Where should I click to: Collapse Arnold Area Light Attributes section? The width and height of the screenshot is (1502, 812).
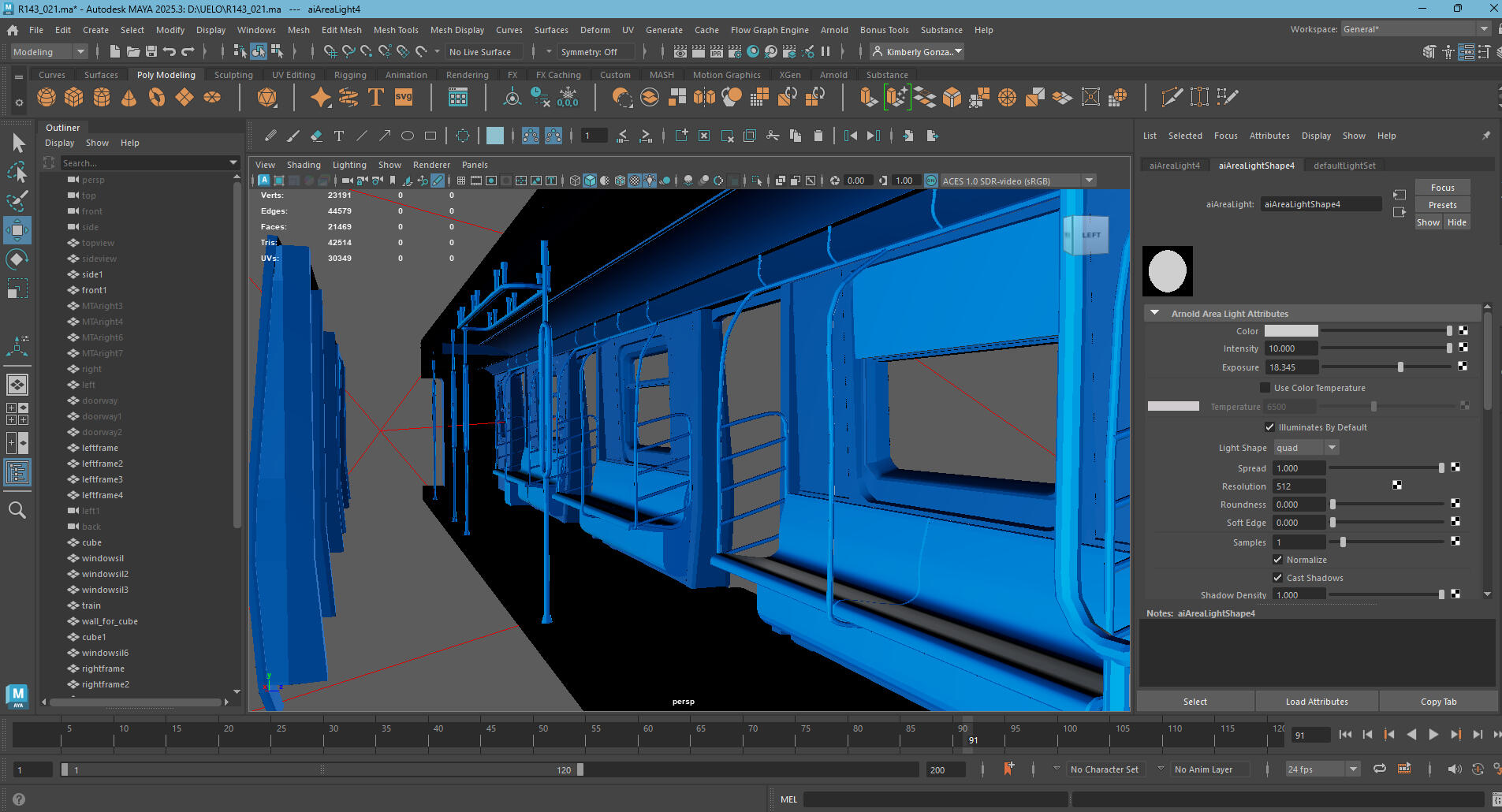tap(1155, 314)
